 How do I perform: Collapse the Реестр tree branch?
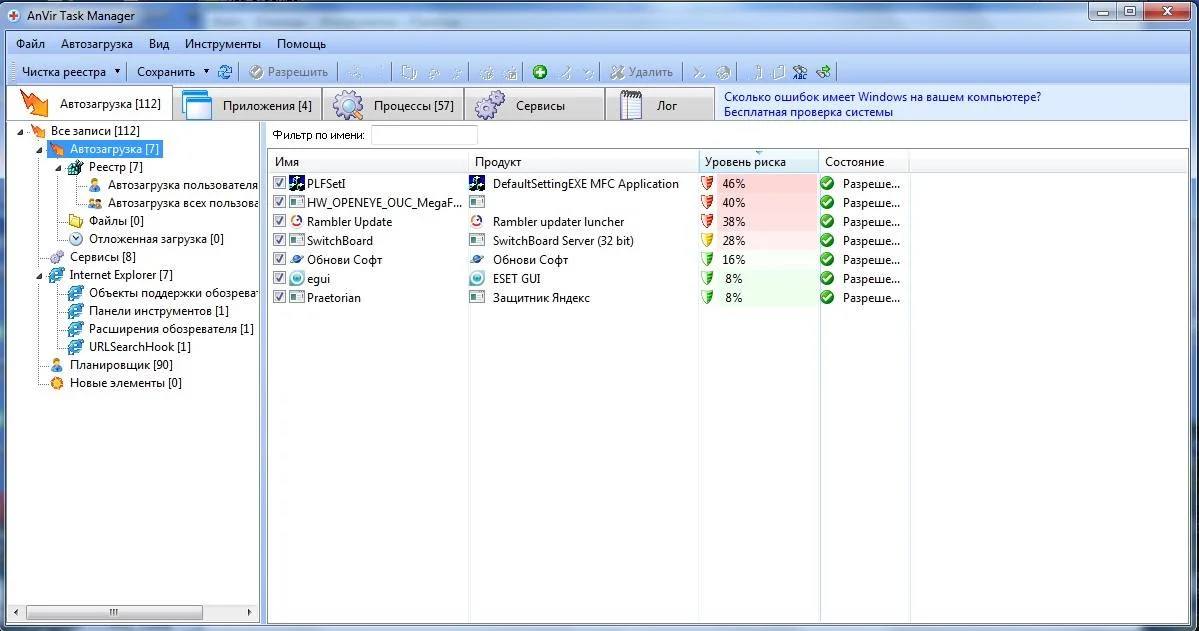click(58, 167)
